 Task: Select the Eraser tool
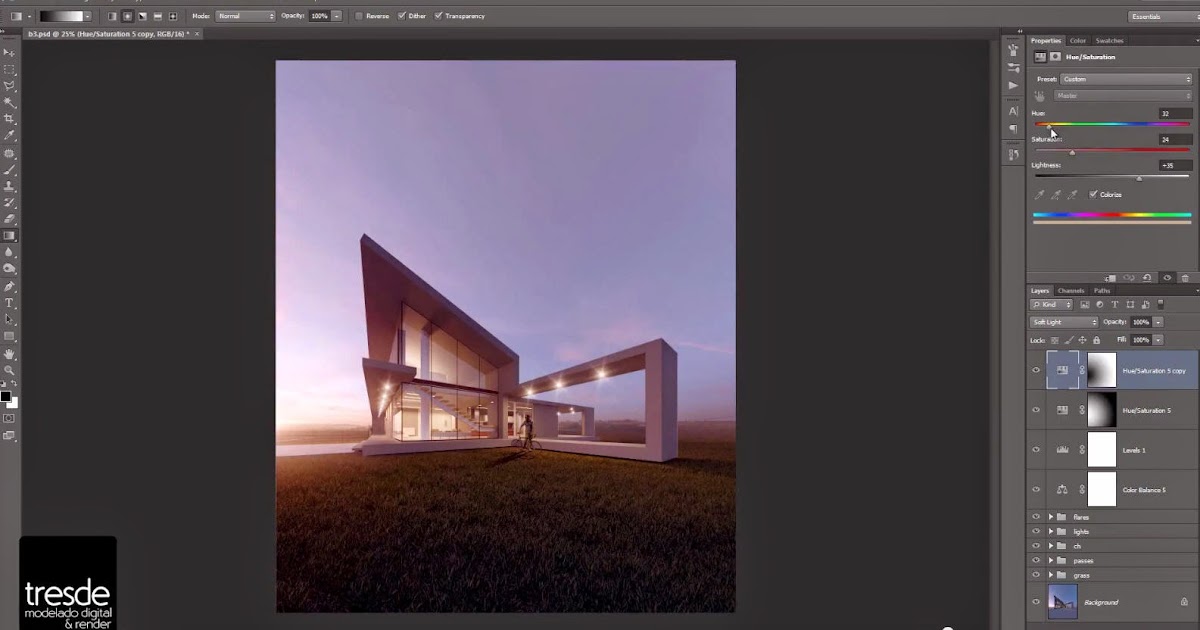tap(9, 219)
